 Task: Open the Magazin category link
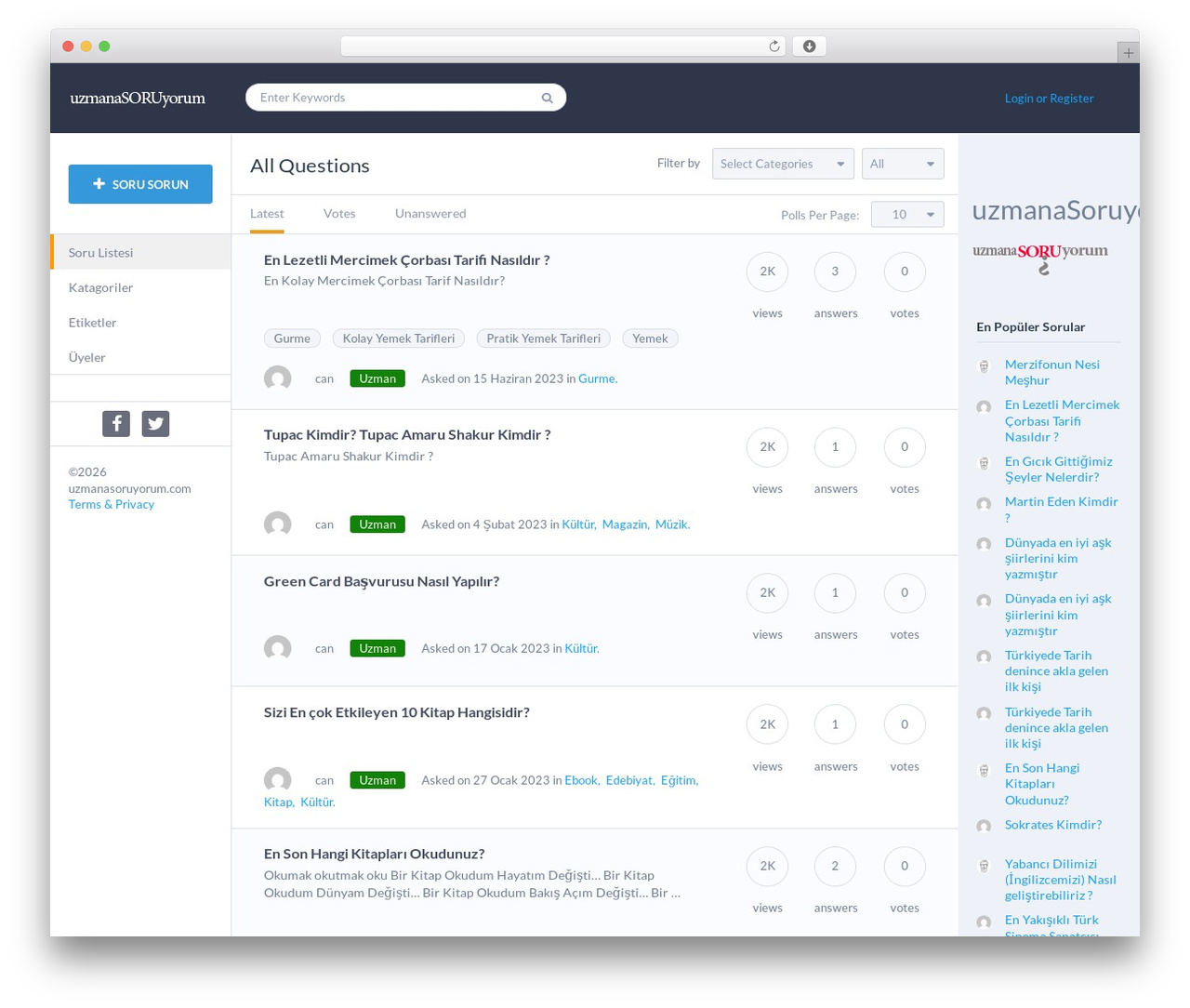point(625,524)
